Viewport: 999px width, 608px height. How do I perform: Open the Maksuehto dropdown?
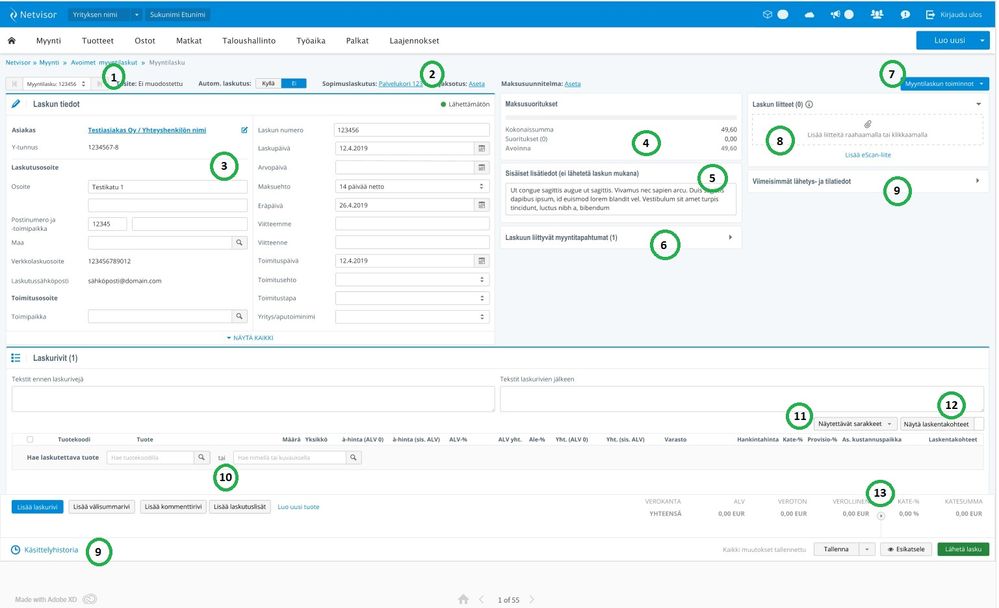click(412, 186)
